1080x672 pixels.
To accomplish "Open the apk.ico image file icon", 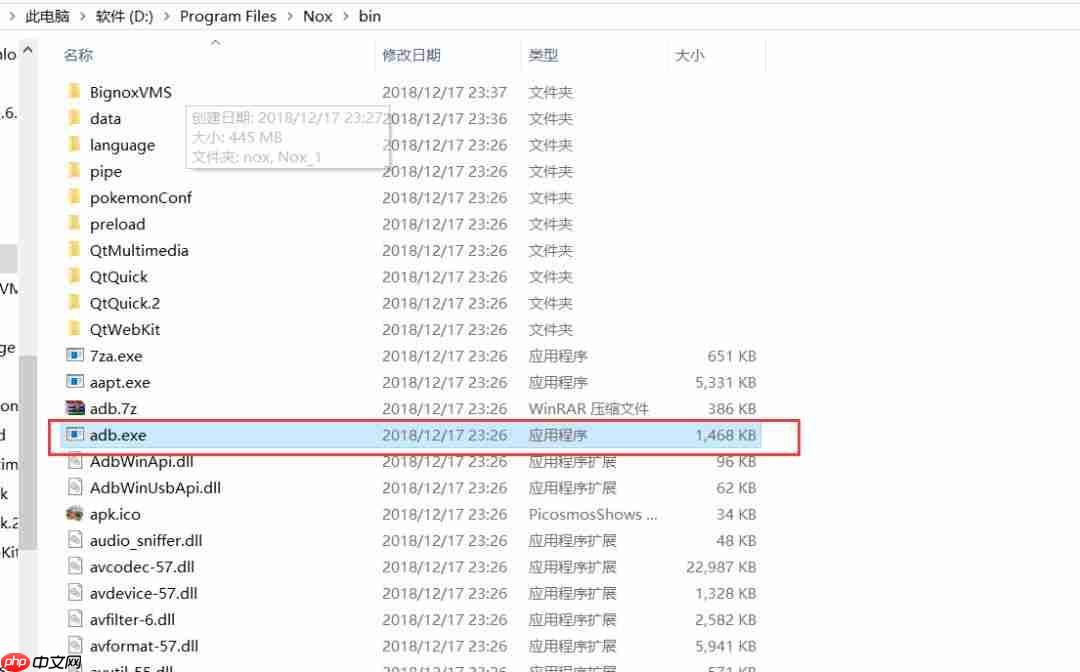I will (76, 514).
